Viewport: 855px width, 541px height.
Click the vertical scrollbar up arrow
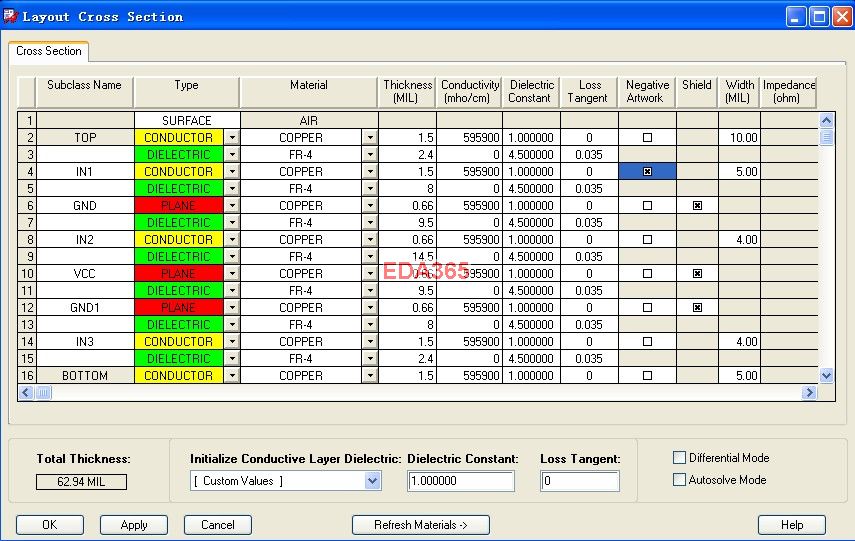pos(826,121)
